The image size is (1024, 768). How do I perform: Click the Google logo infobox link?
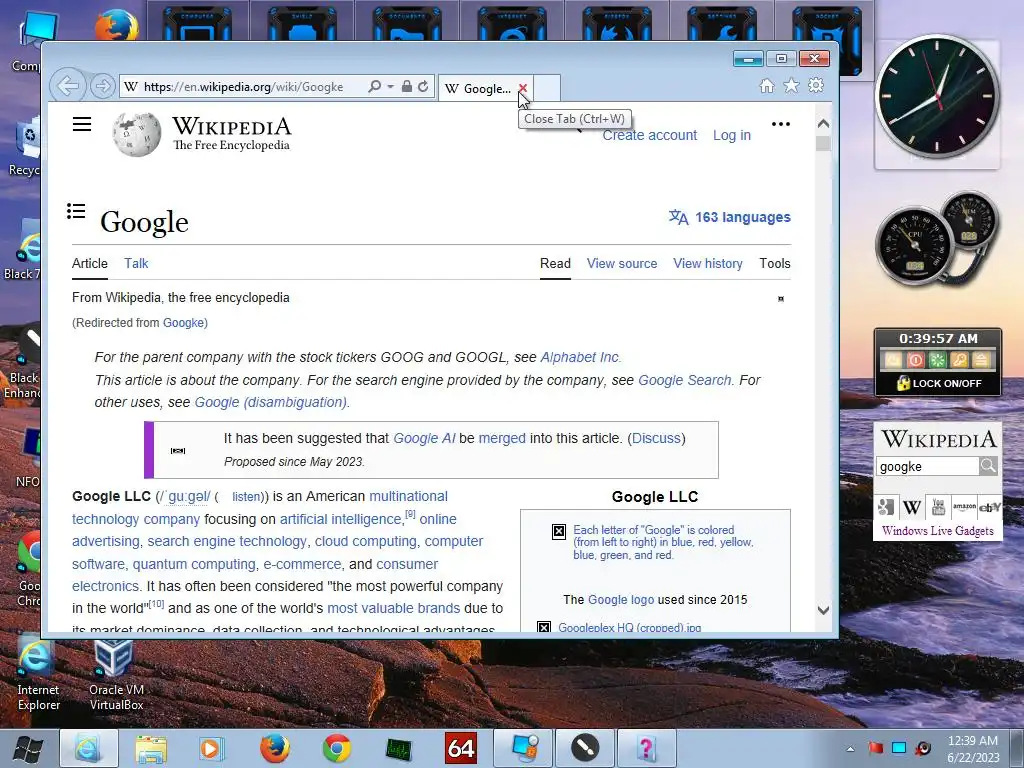[x=621, y=600]
